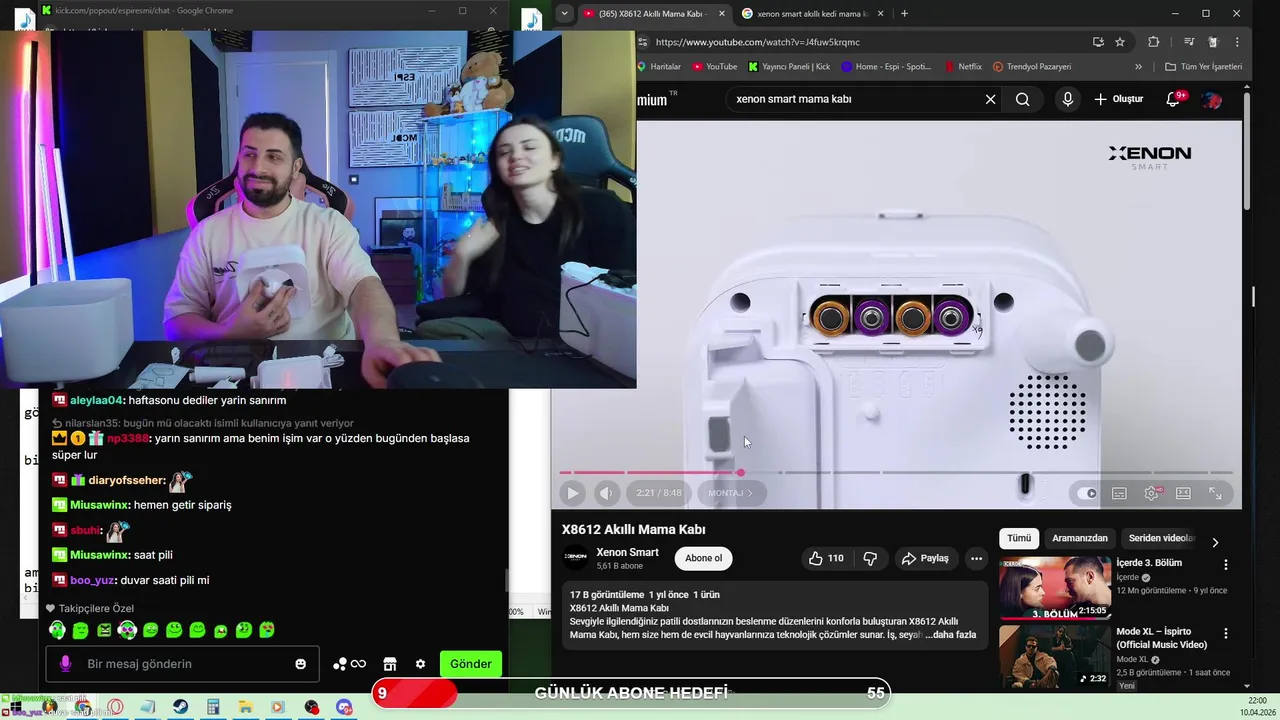
Task: Open the Kick chat shop icon
Action: (390, 664)
